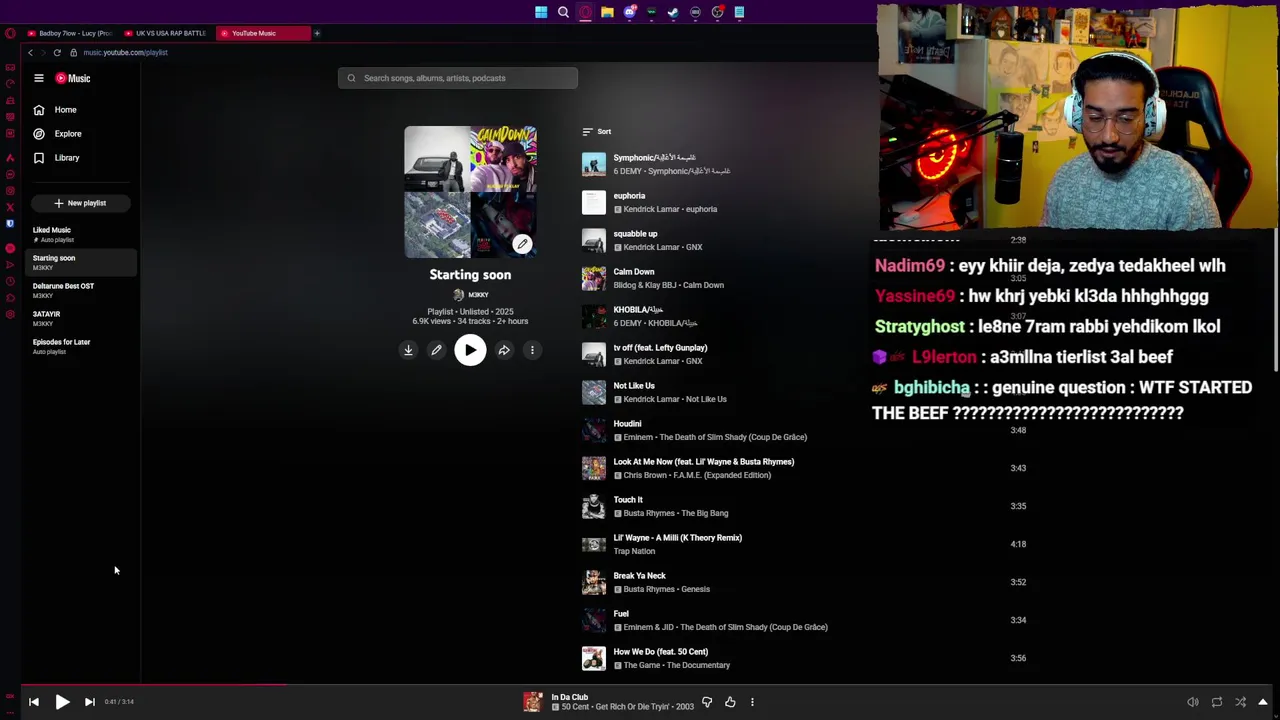Toggle the volume mute icon
Image resolution: width=1280 pixels, height=720 pixels.
tap(1193, 702)
